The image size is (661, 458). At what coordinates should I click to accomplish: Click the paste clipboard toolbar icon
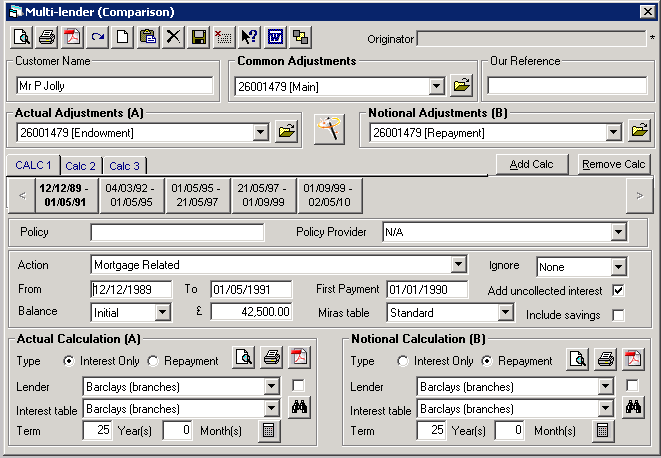click(148, 37)
